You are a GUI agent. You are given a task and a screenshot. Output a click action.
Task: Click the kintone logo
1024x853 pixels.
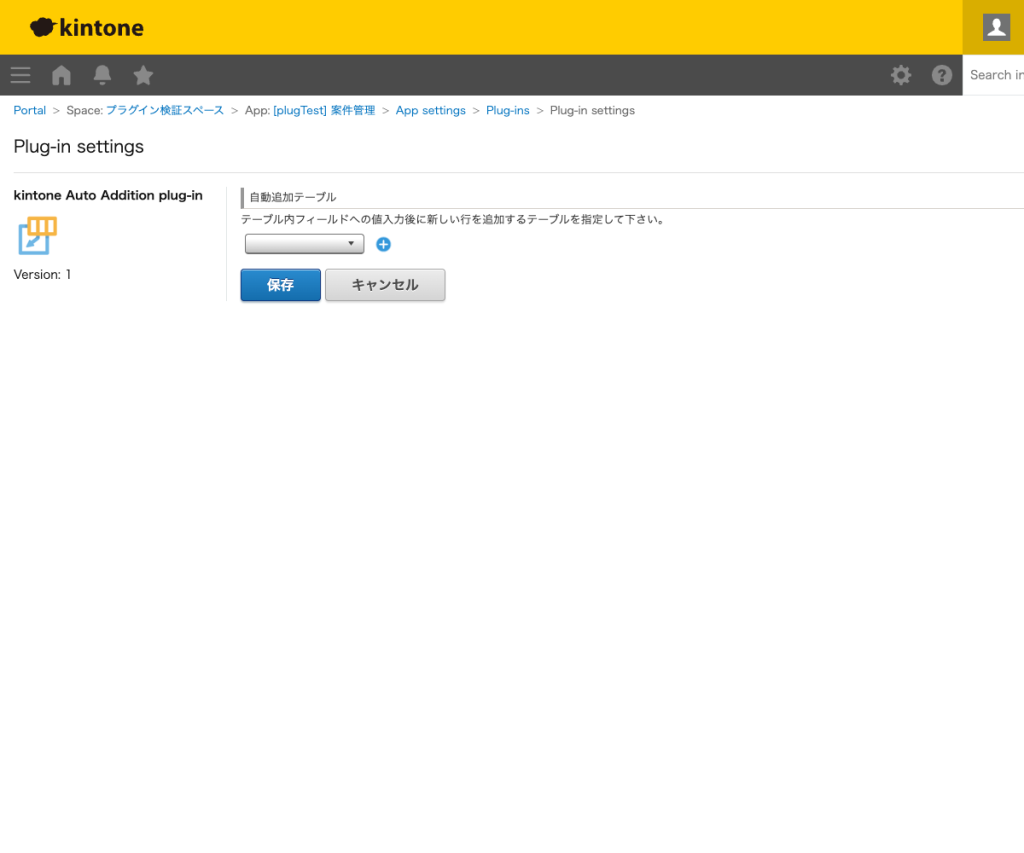point(86,27)
